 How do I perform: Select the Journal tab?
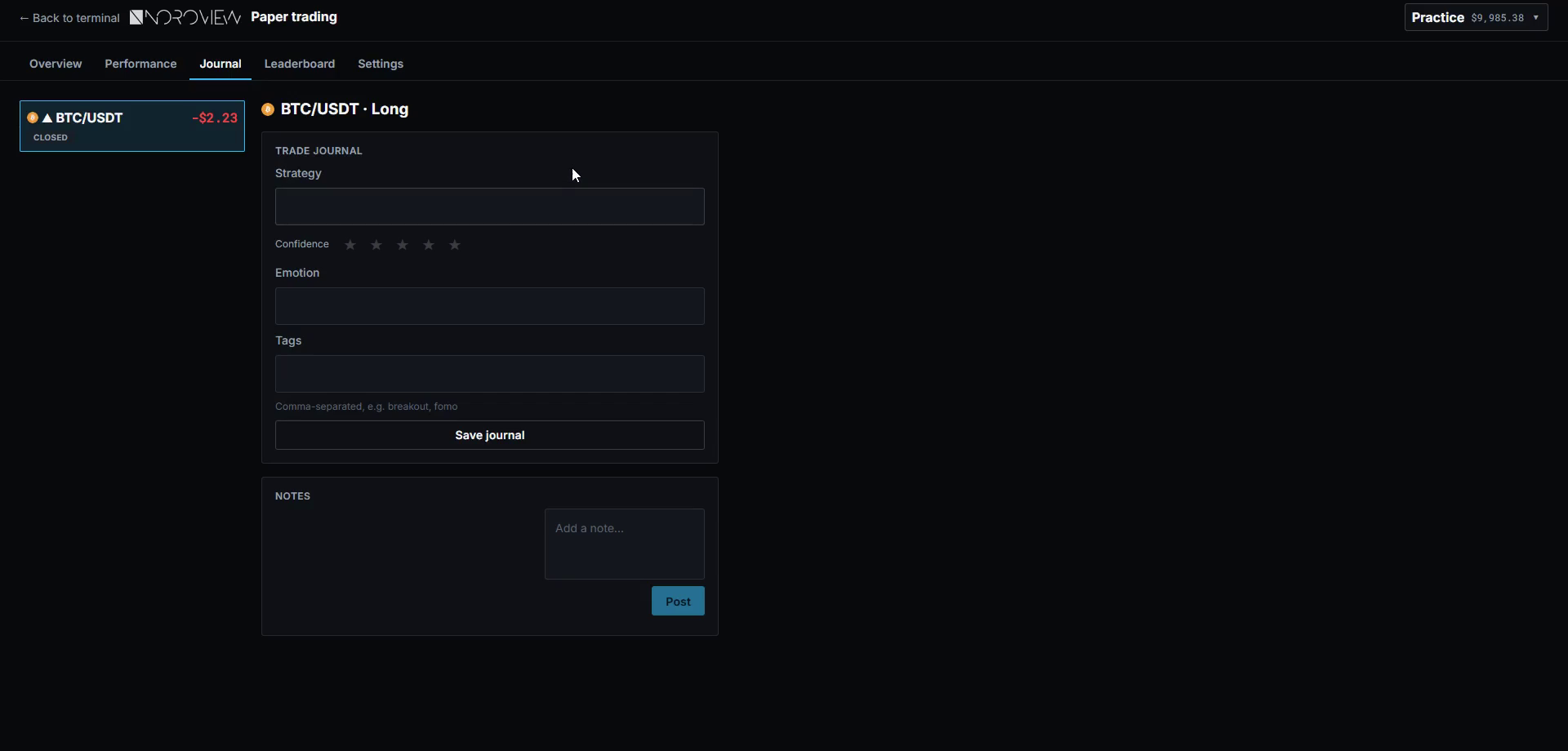pos(220,64)
